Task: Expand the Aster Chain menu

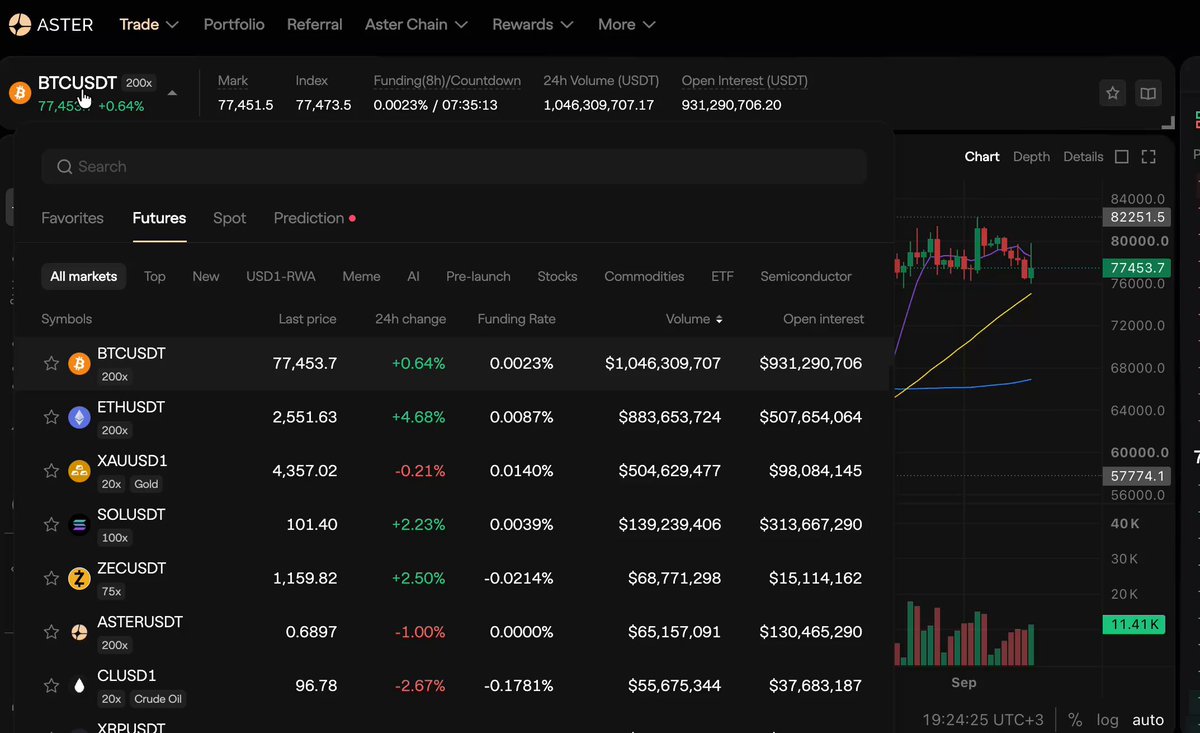Action: pos(416,24)
